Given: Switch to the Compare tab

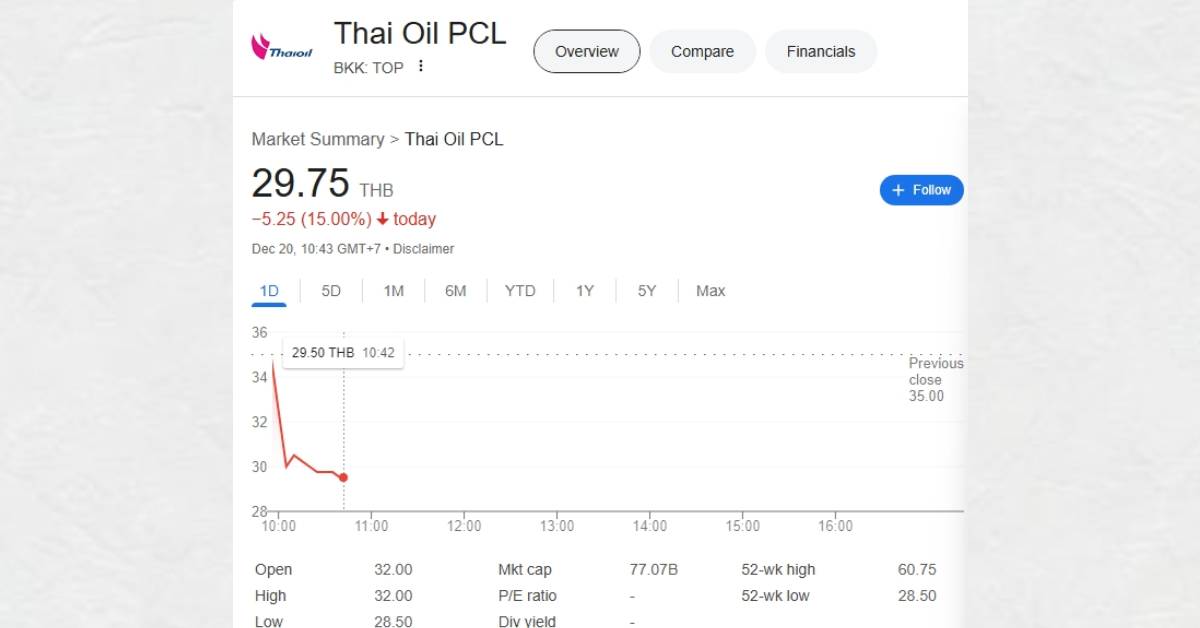Looking at the screenshot, I should (702, 51).
